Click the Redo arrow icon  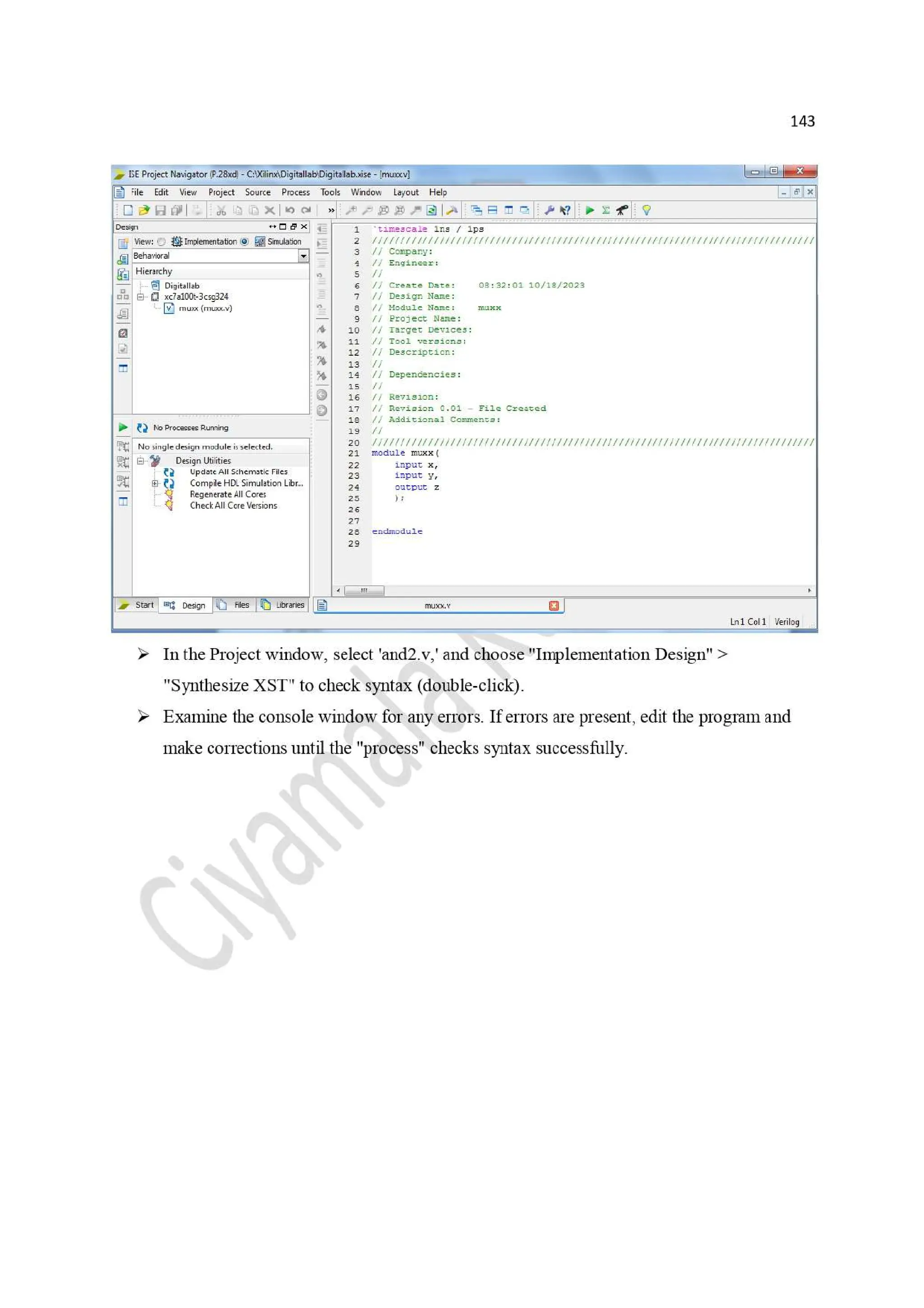pyautogui.click(x=306, y=210)
